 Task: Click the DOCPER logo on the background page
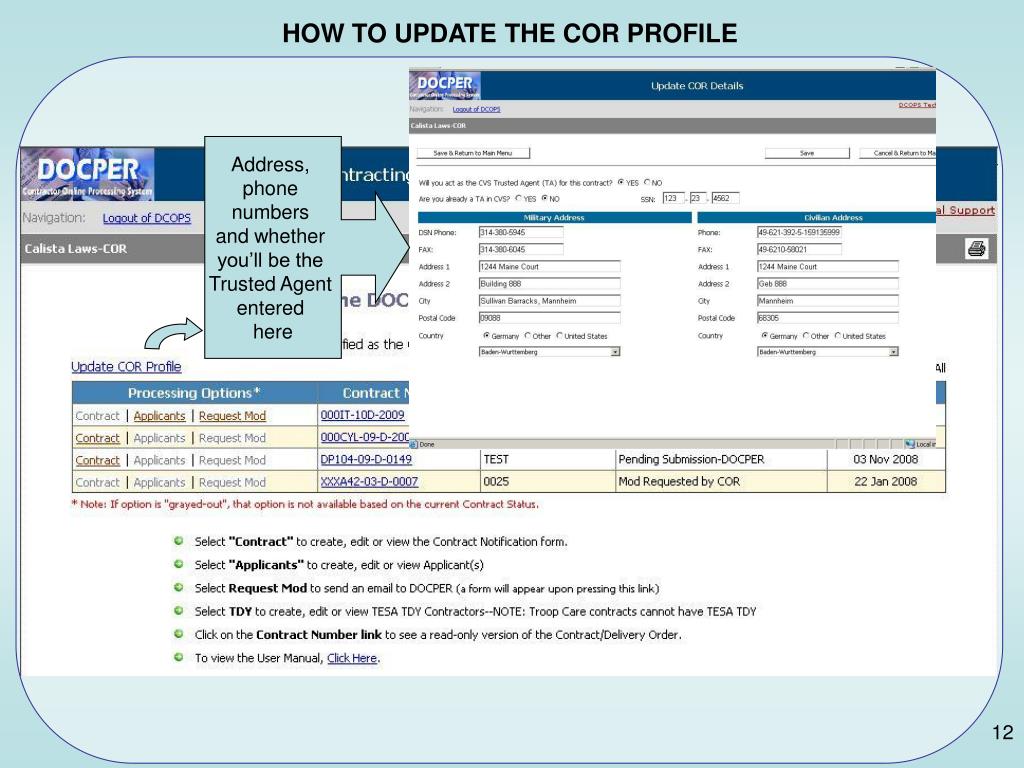(88, 174)
